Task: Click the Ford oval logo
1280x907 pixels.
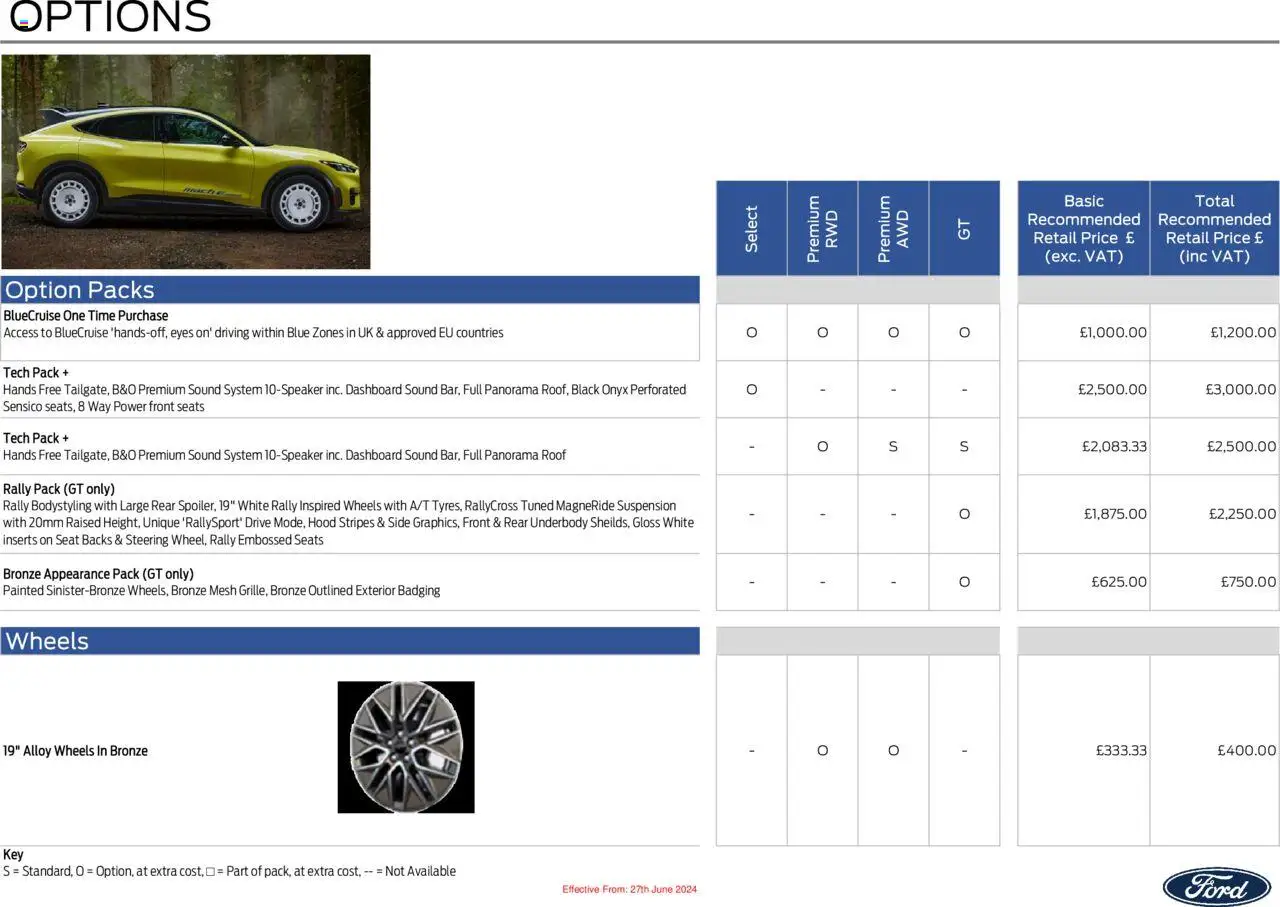Action: (1216, 886)
